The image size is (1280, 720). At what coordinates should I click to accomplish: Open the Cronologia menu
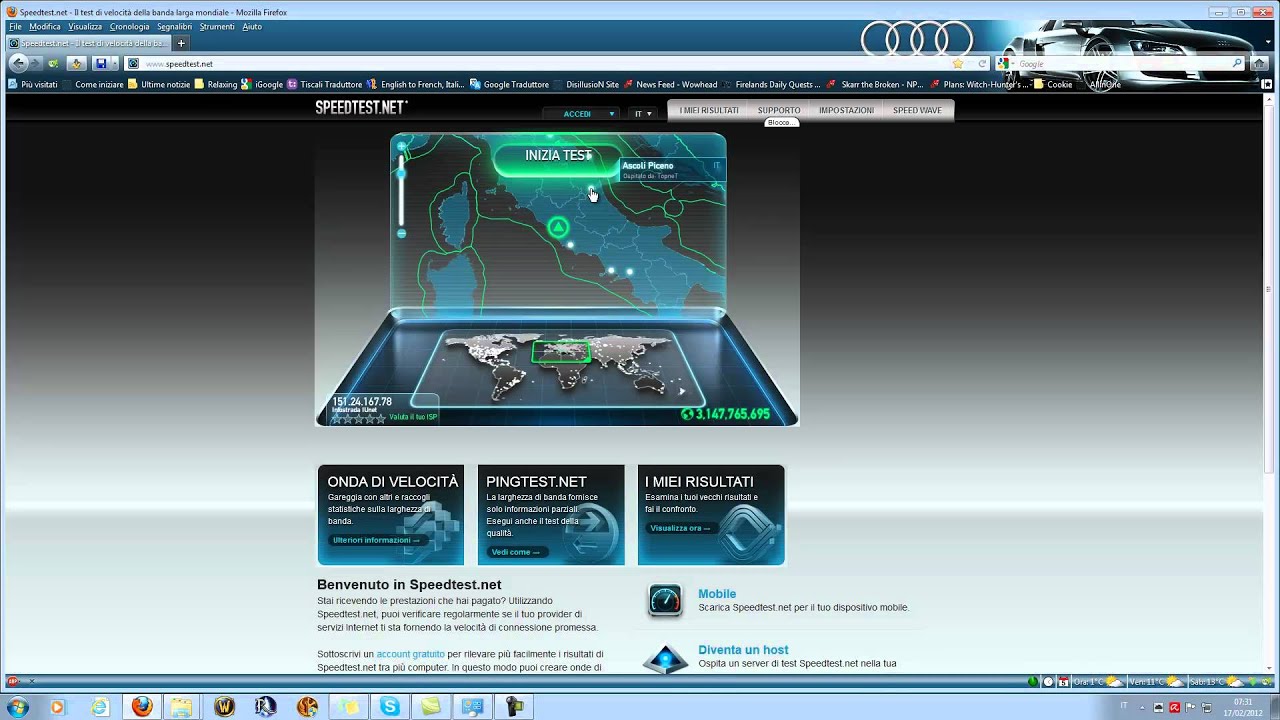129,27
